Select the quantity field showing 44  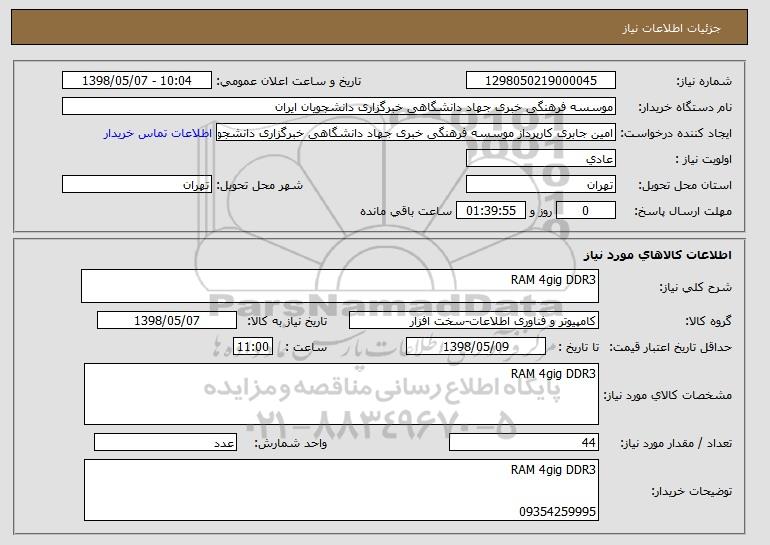pyautogui.click(x=524, y=442)
